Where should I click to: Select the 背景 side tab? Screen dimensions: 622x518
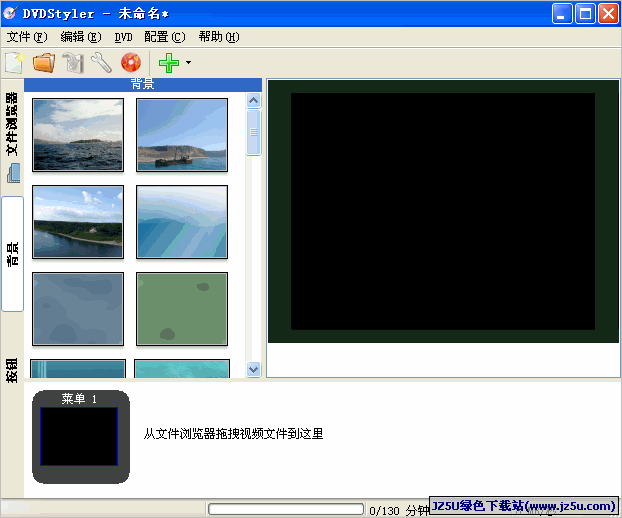click(x=13, y=254)
